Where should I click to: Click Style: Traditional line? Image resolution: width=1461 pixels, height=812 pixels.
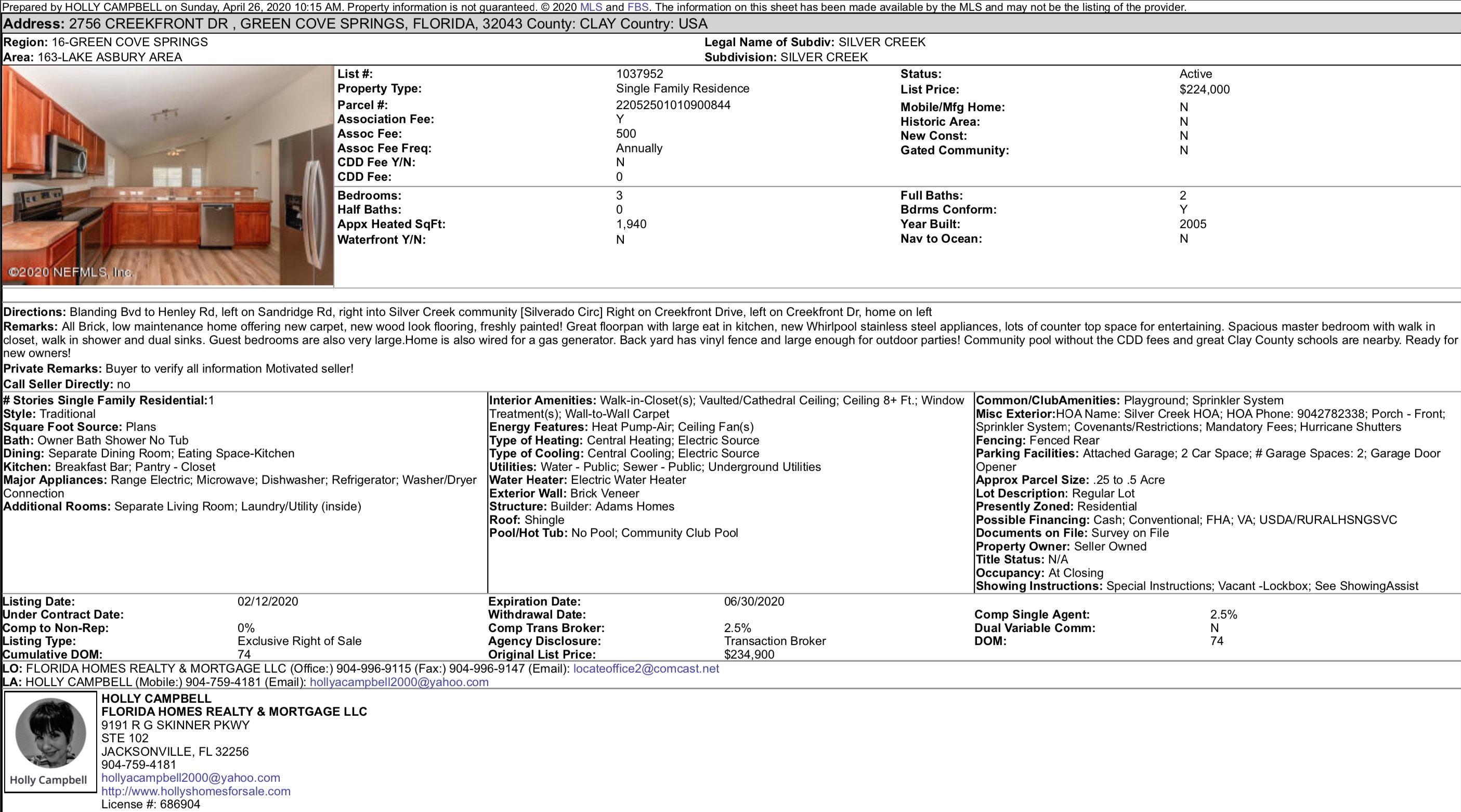pyautogui.click(x=49, y=414)
